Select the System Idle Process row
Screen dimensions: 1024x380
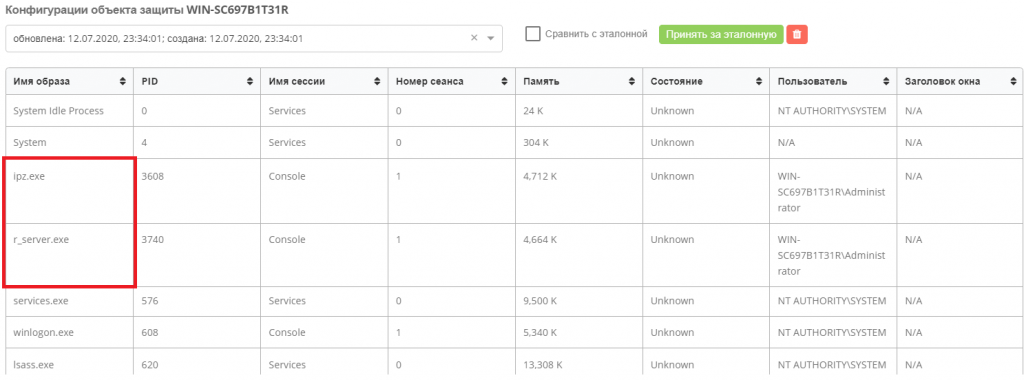coord(511,111)
